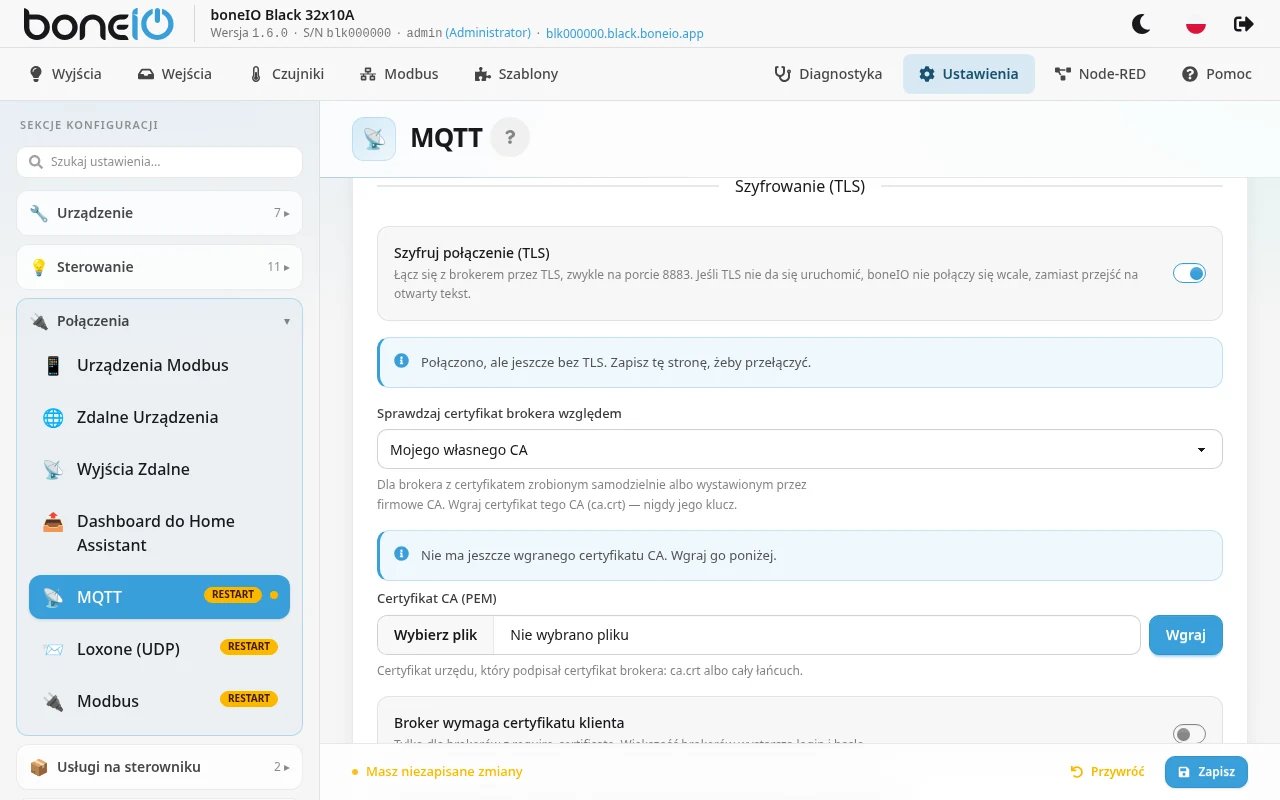Click the logout arrow icon

[1244, 24]
